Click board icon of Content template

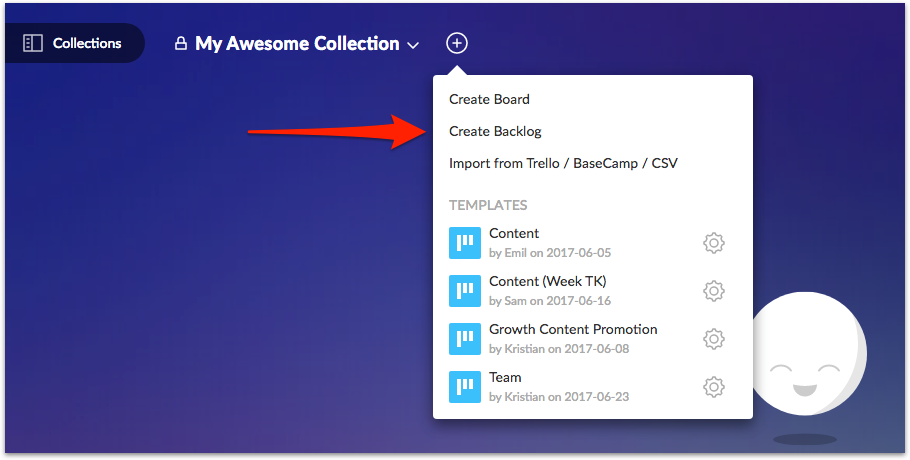(465, 243)
